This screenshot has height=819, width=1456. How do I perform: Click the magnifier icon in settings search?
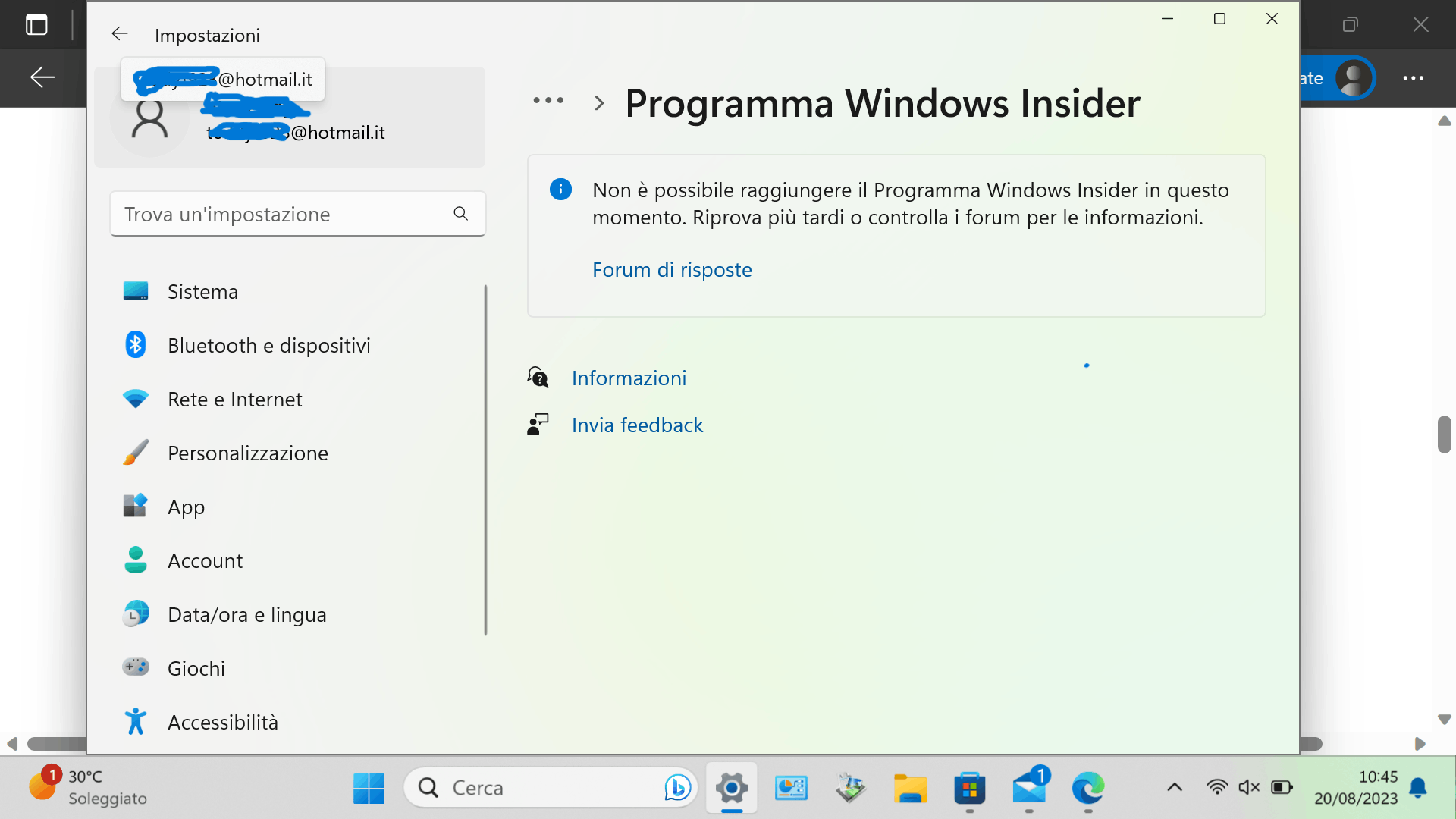(x=460, y=214)
